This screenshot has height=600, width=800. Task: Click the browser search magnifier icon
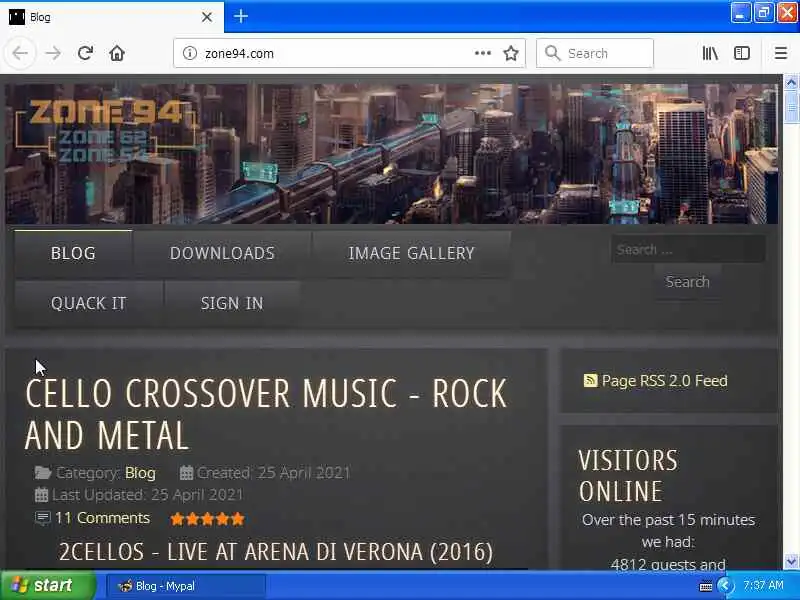tap(552, 53)
